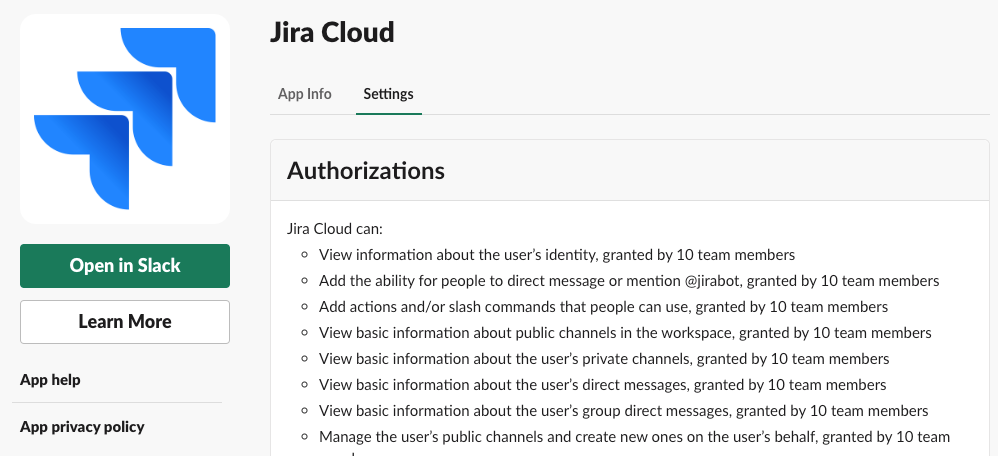
Task: Open Jira Cloud in Slack
Action: [x=125, y=266]
